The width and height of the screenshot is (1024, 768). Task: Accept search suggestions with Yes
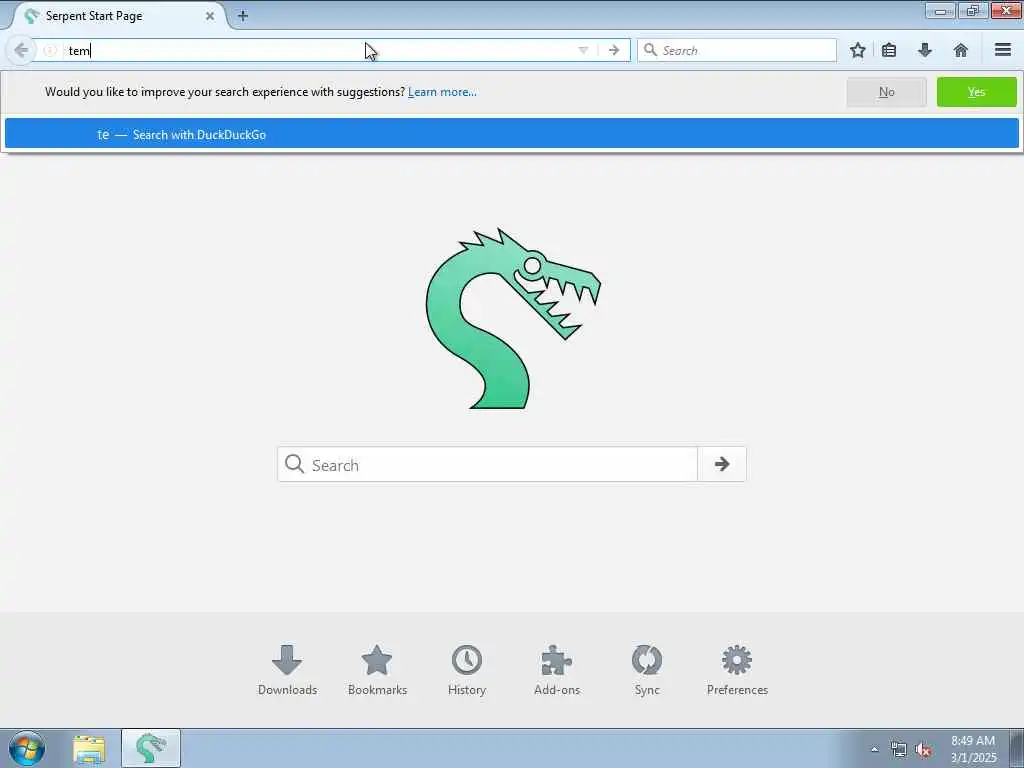pyautogui.click(x=976, y=92)
